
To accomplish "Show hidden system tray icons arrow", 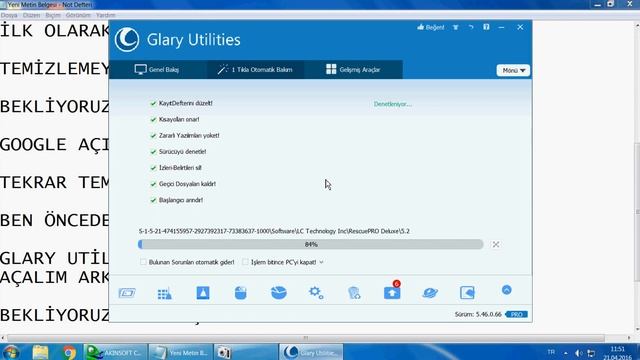I will tap(566, 353).
